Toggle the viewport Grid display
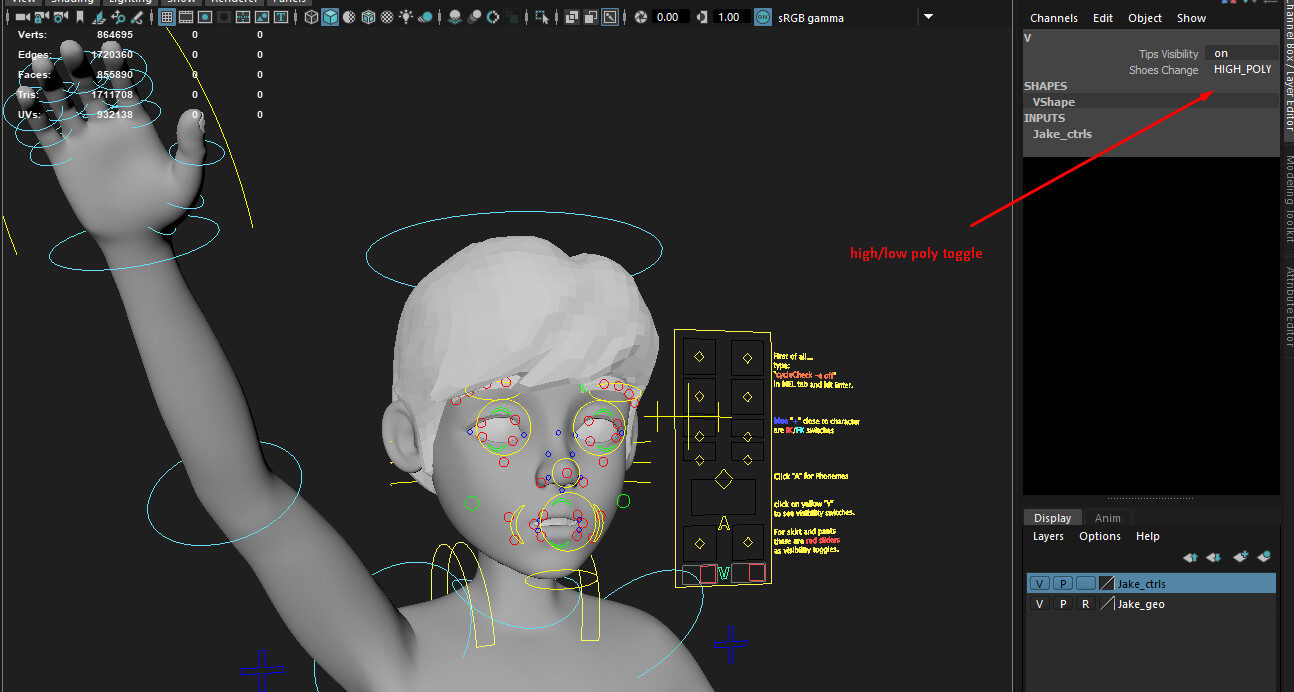1294x692 pixels. [167, 17]
